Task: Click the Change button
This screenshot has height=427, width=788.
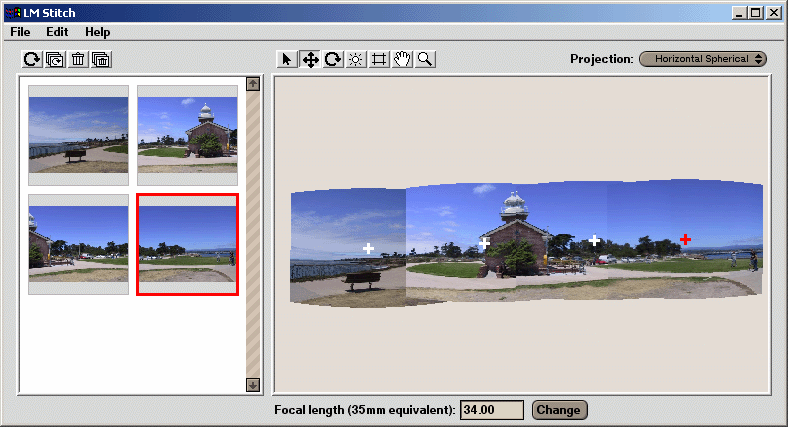Action: click(x=559, y=410)
